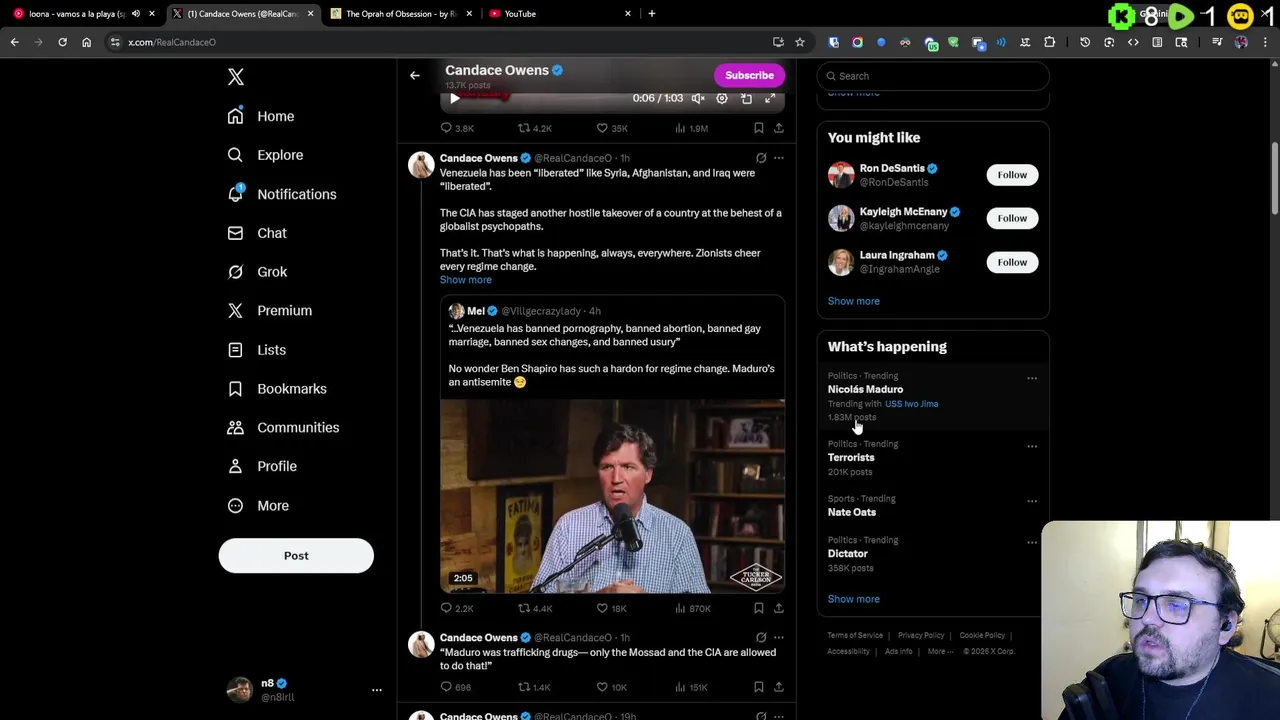This screenshot has height=720, width=1280.
Task: View analytics showing 870K views
Action: [693, 608]
